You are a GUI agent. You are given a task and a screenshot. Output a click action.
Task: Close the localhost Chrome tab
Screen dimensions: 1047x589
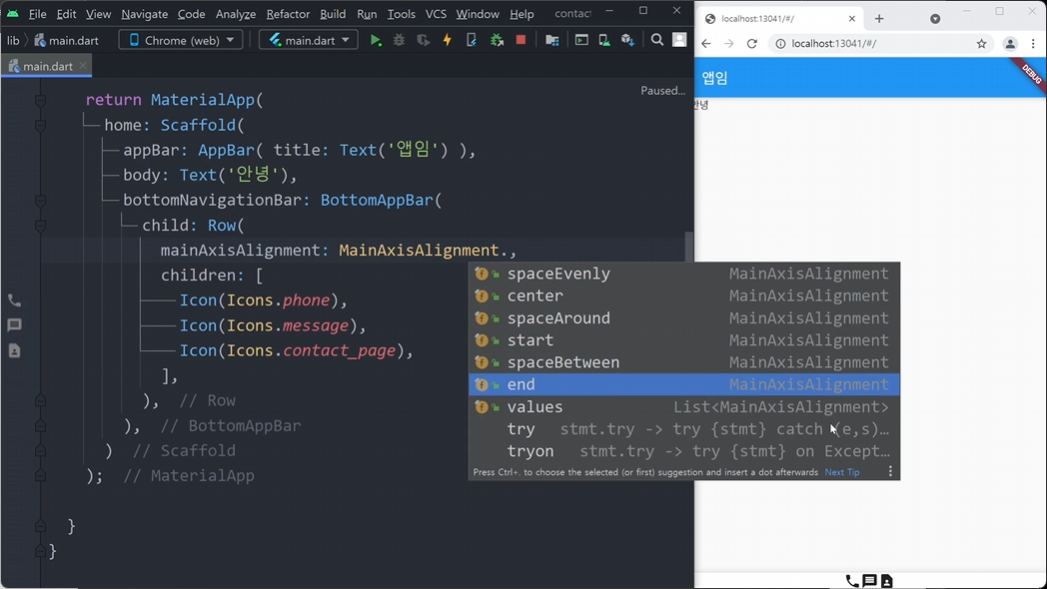click(x=852, y=19)
